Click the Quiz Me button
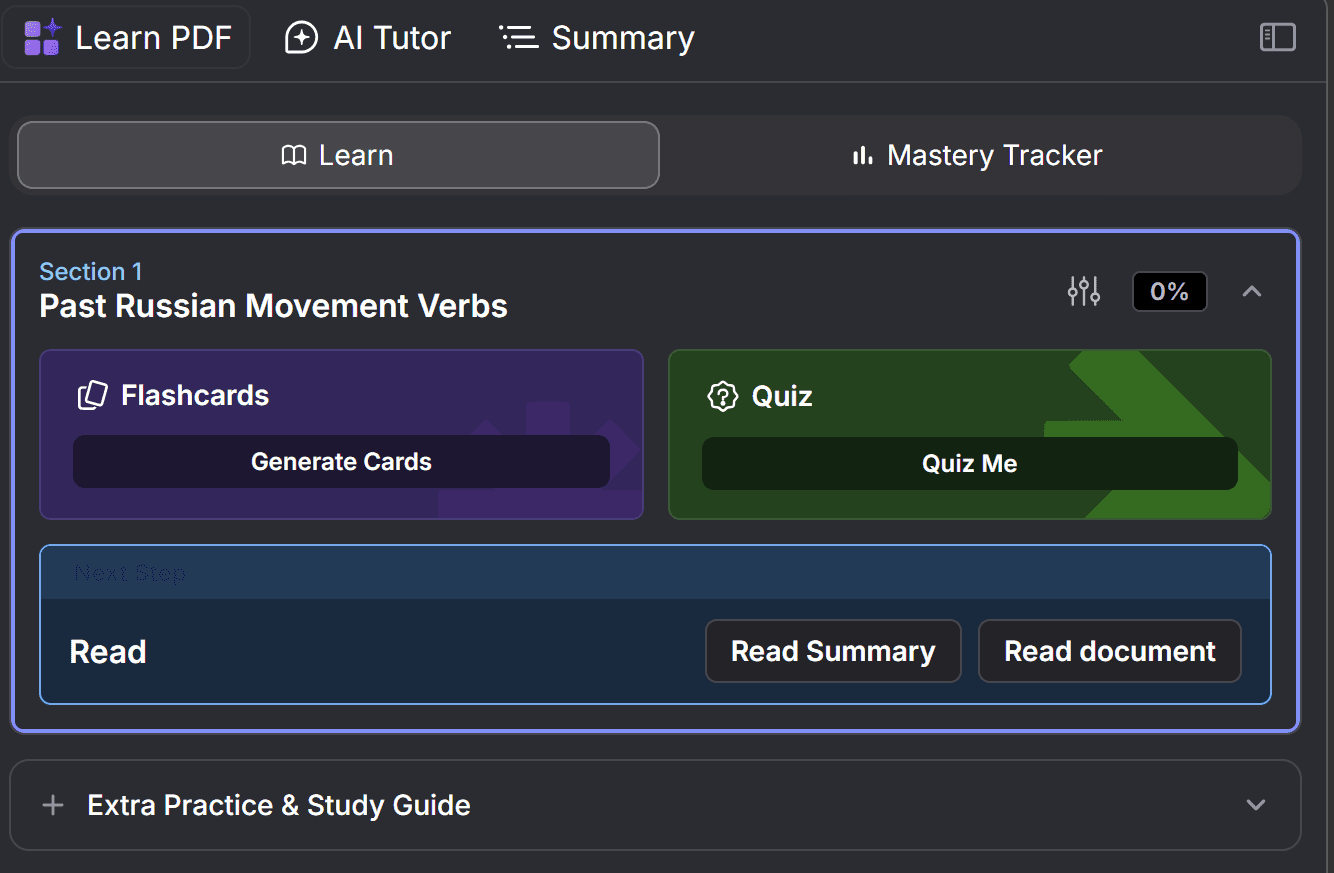Viewport: 1334px width, 873px height. pyautogui.click(x=969, y=462)
